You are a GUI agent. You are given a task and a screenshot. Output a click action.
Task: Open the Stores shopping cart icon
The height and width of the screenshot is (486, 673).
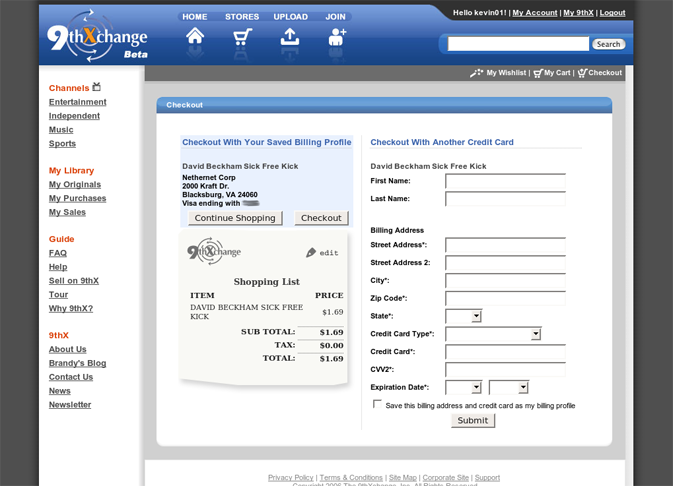pyautogui.click(x=242, y=37)
